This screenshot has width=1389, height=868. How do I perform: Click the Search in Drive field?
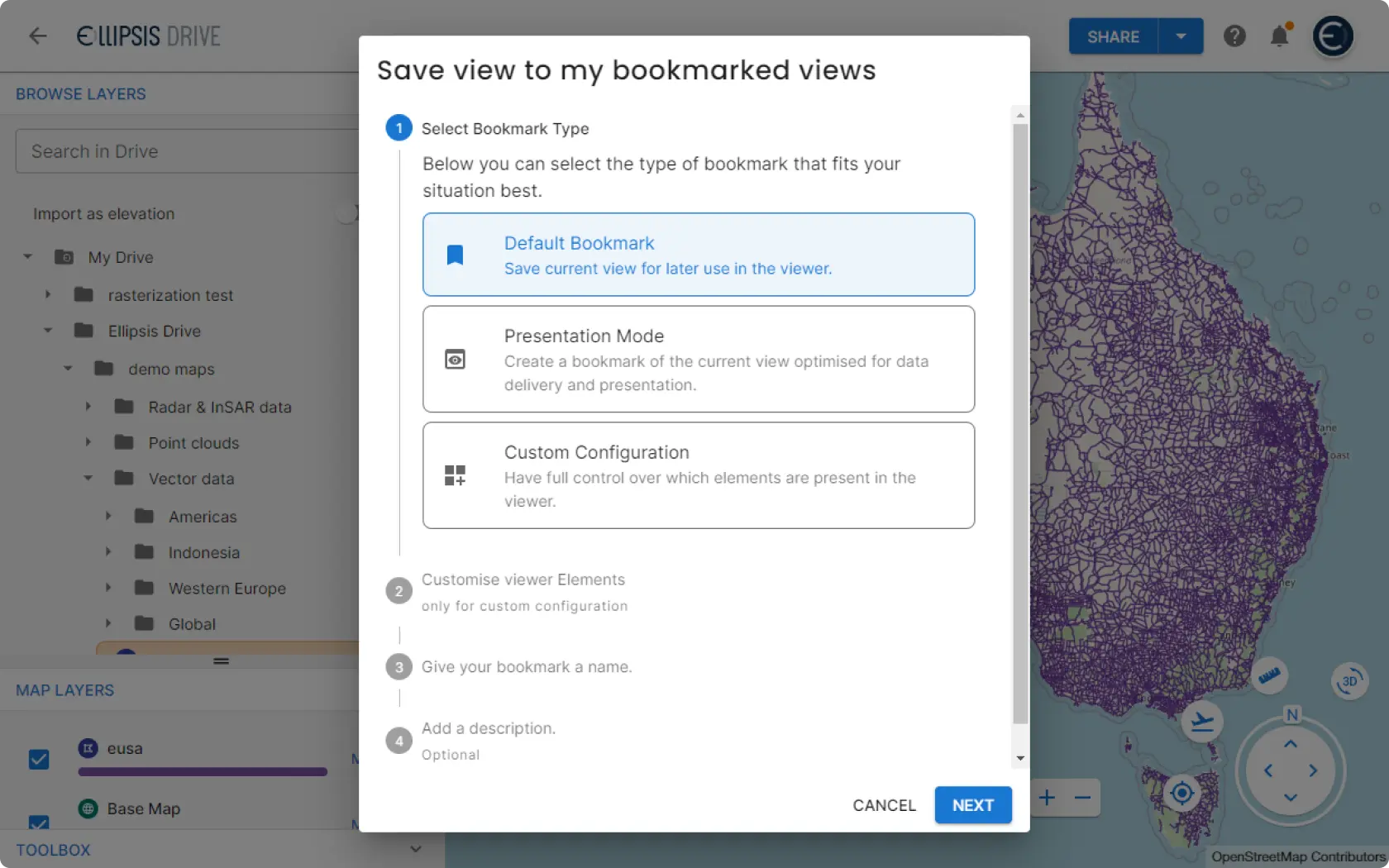187,151
